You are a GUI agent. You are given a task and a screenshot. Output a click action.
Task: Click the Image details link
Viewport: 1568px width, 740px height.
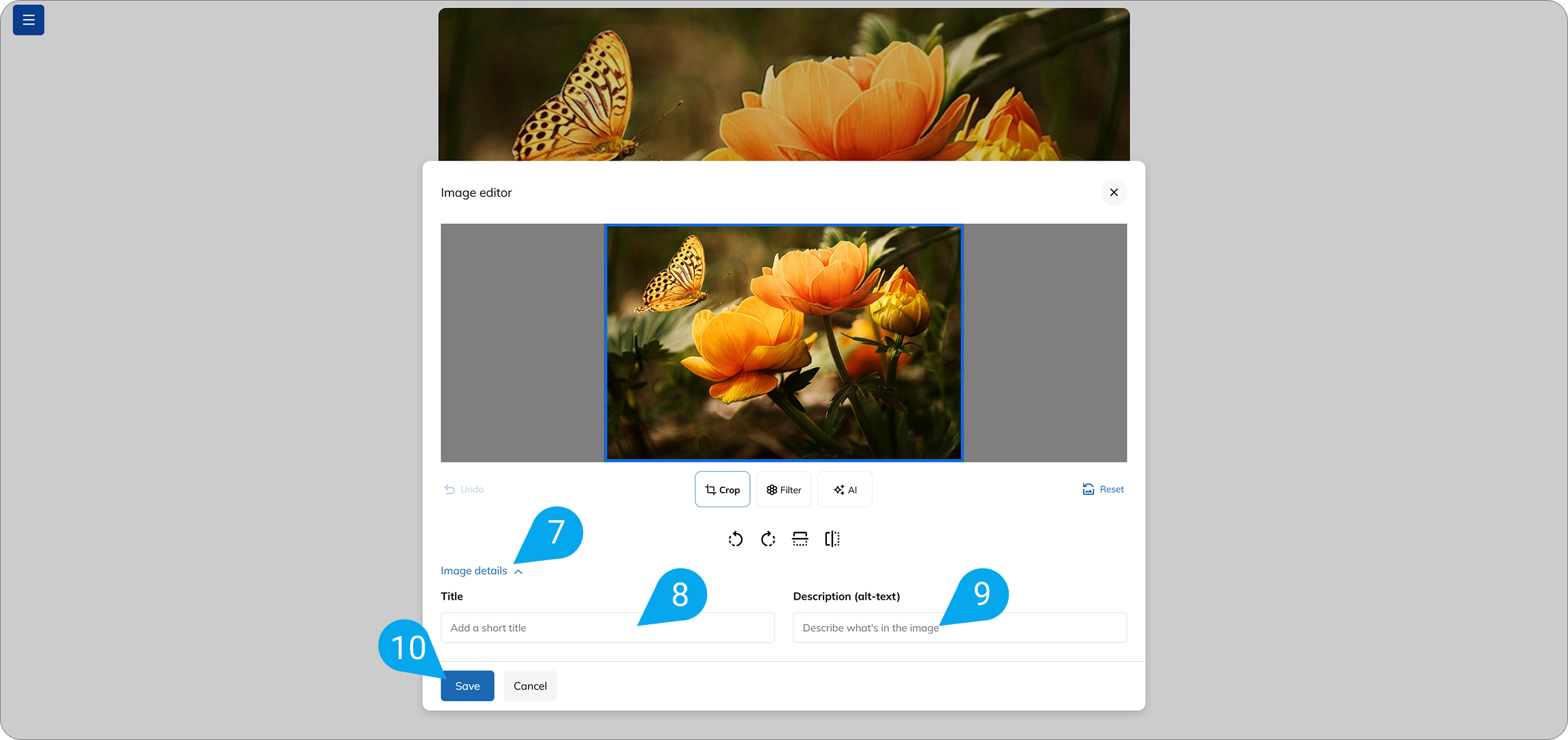[x=473, y=570]
